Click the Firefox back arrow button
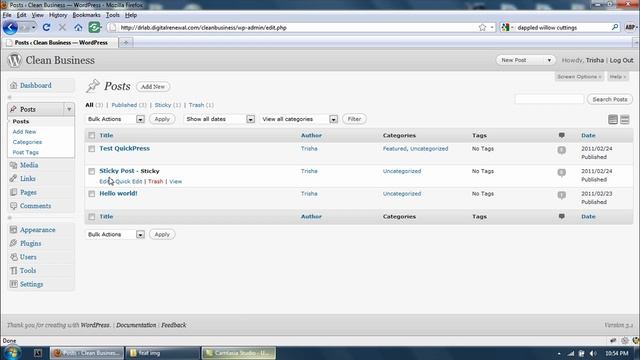 (10, 28)
